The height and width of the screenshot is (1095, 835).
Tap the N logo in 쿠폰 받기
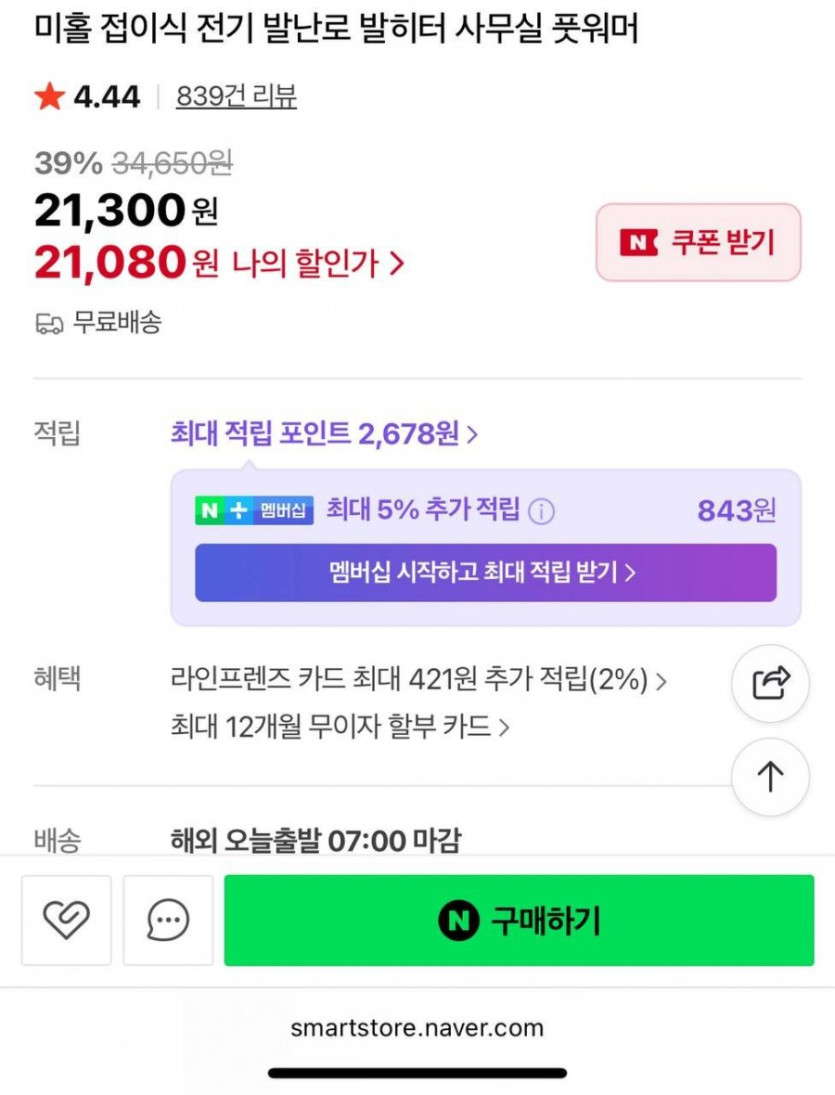[x=639, y=242]
